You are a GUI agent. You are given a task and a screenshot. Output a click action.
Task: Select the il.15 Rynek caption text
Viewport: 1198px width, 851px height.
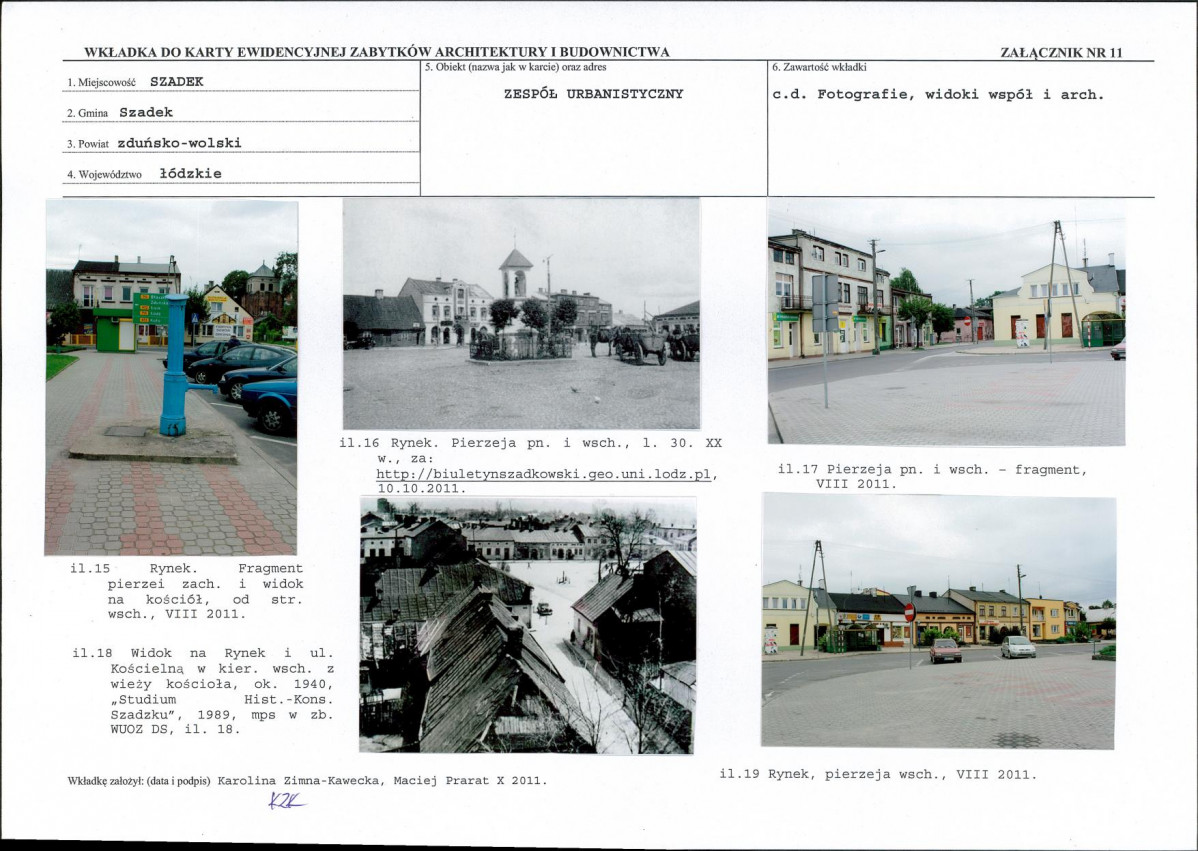186,592
